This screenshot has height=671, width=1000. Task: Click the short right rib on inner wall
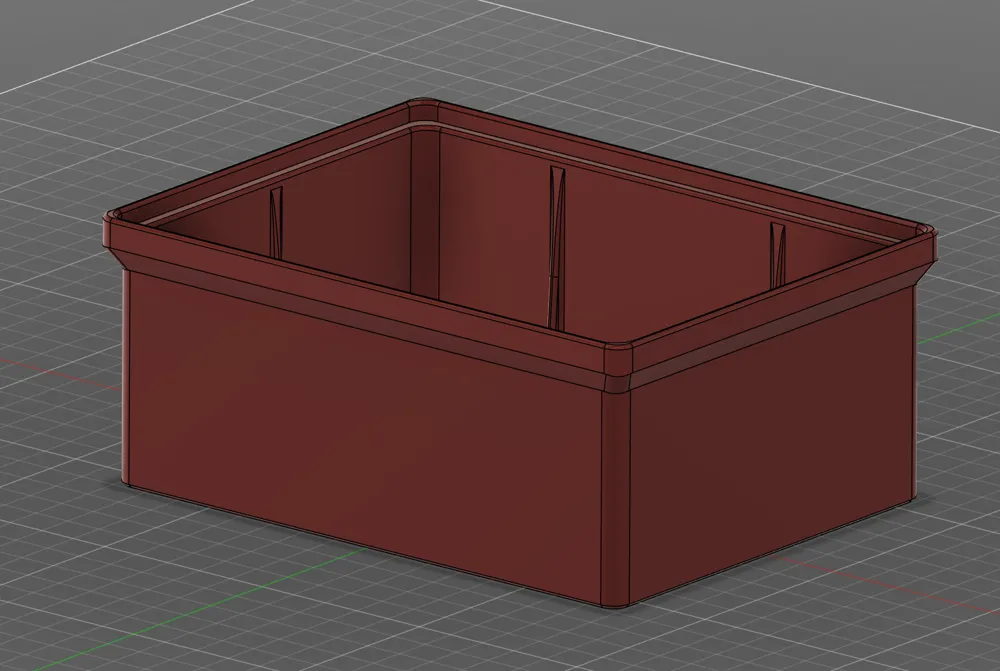777,254
